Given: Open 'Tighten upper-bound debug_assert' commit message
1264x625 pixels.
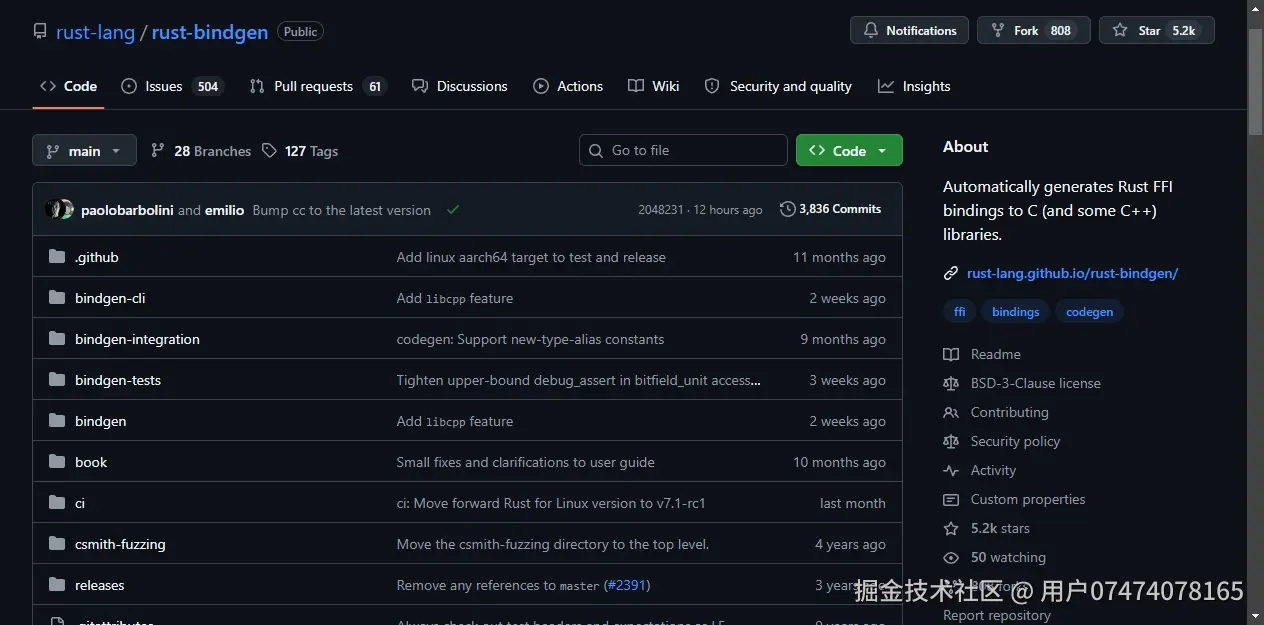Looking at the screenshot, I should click(578, 380).
